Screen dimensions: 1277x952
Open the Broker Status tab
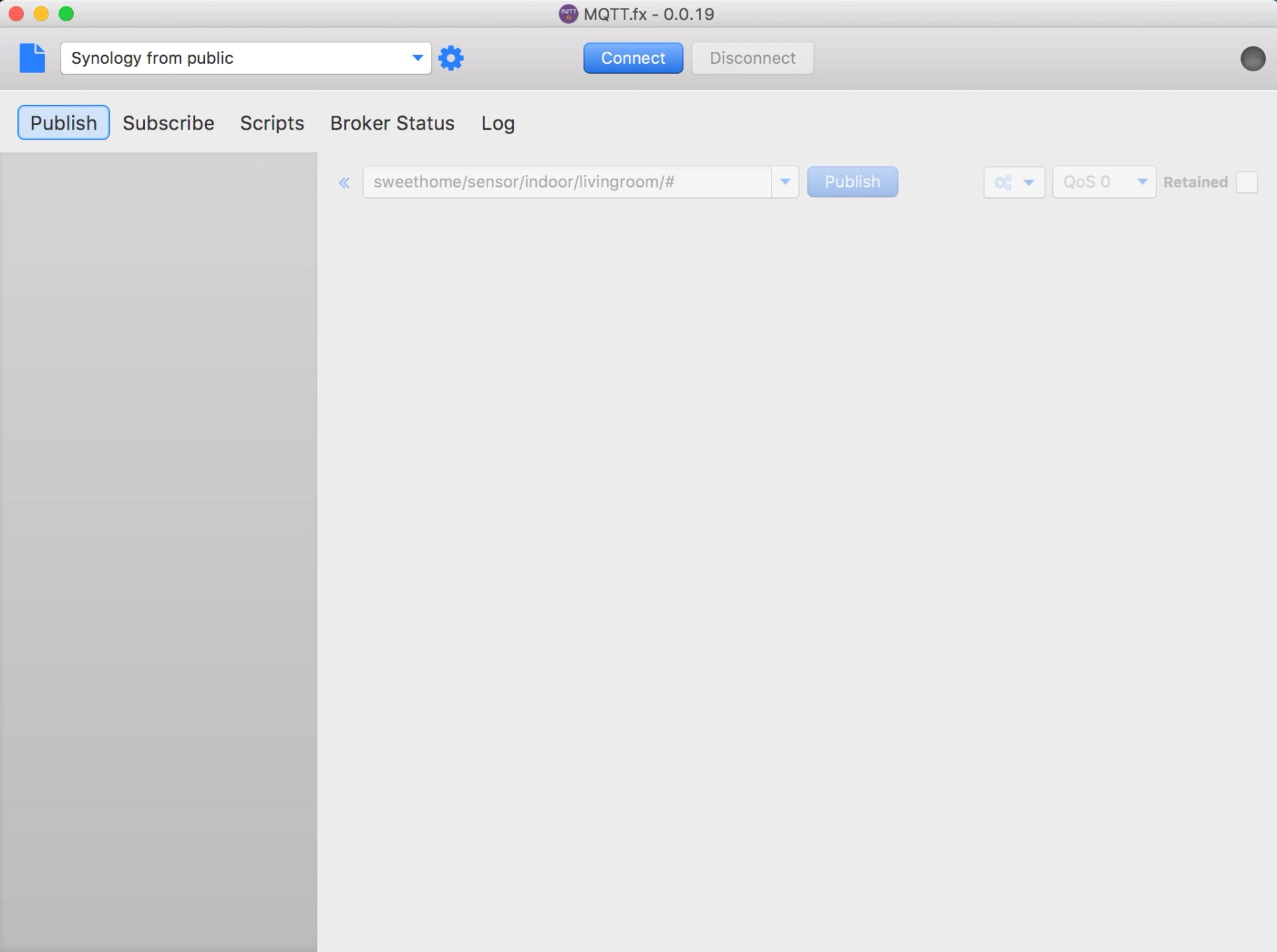pos(392,123)
